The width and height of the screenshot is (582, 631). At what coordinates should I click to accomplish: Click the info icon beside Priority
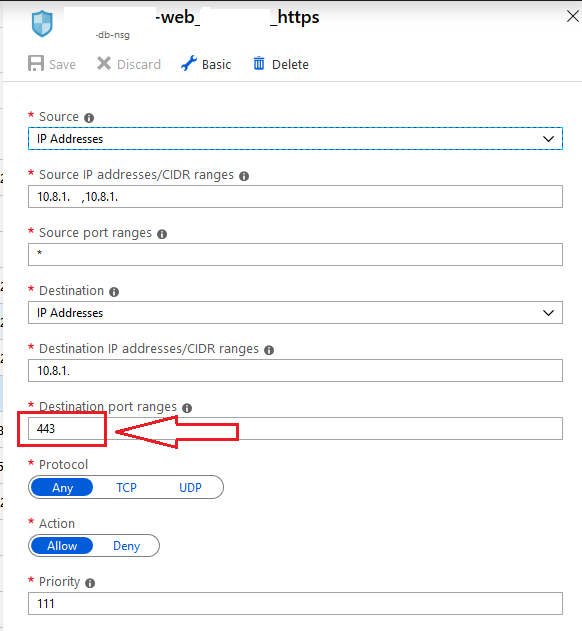pyautogui.click(x=90, y=583)
